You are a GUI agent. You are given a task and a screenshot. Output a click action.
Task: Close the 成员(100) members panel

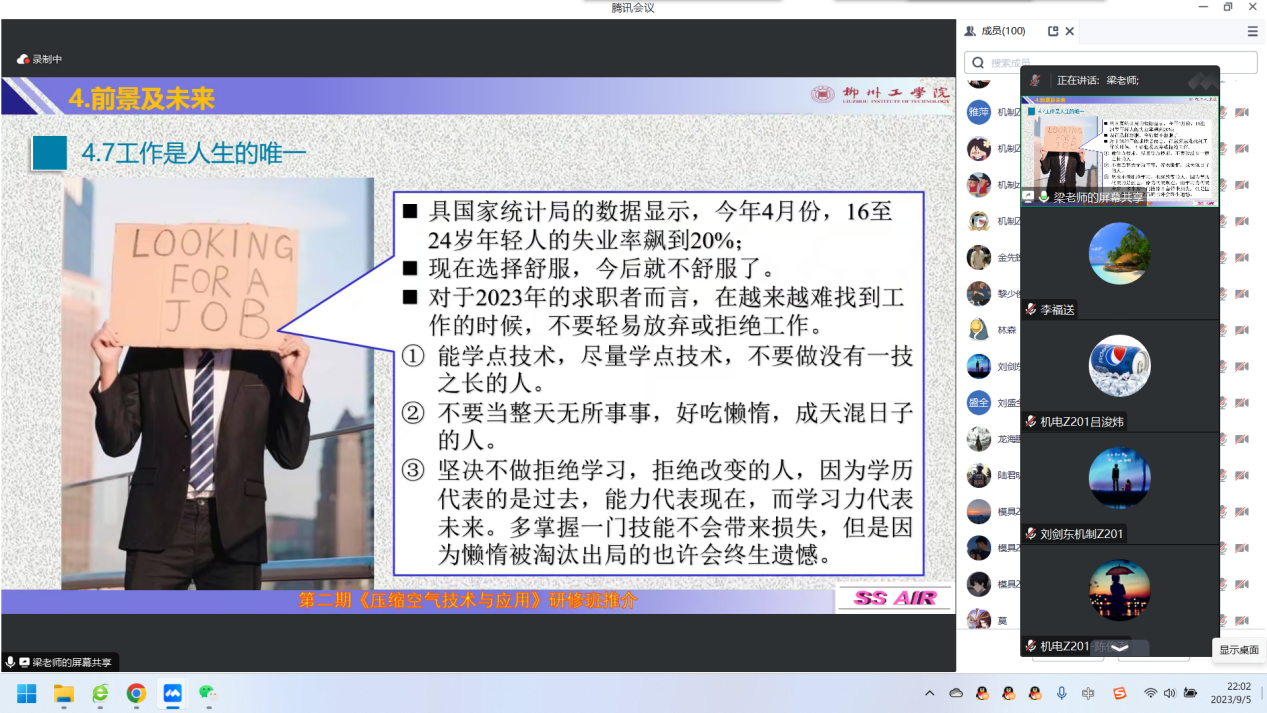[1070, 31]
